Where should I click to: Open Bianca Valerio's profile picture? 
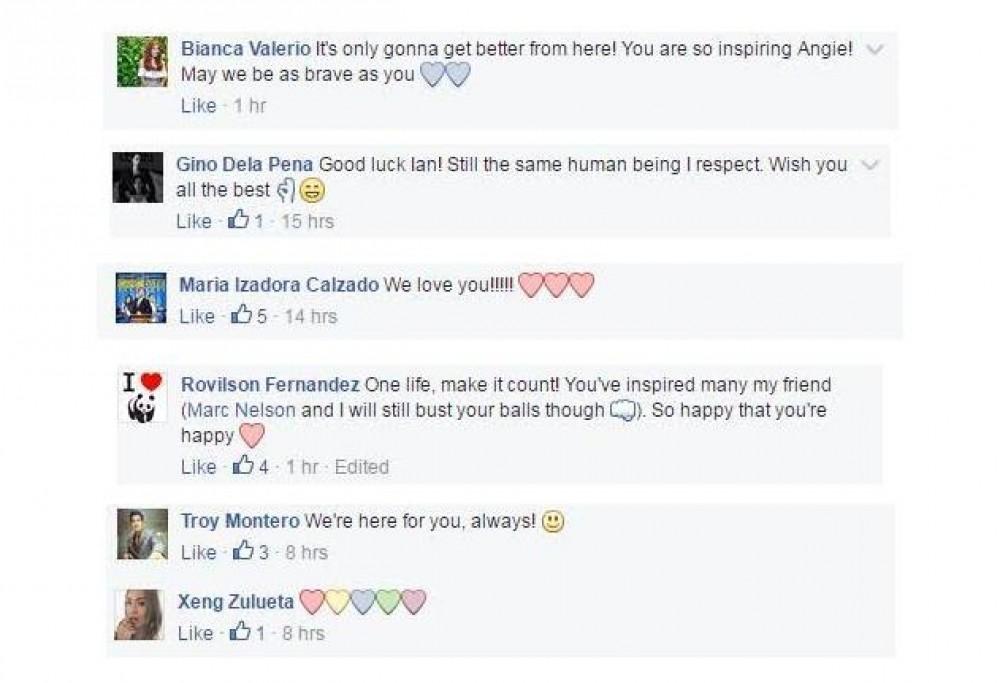pyautogui.click(x=142, y=62)
